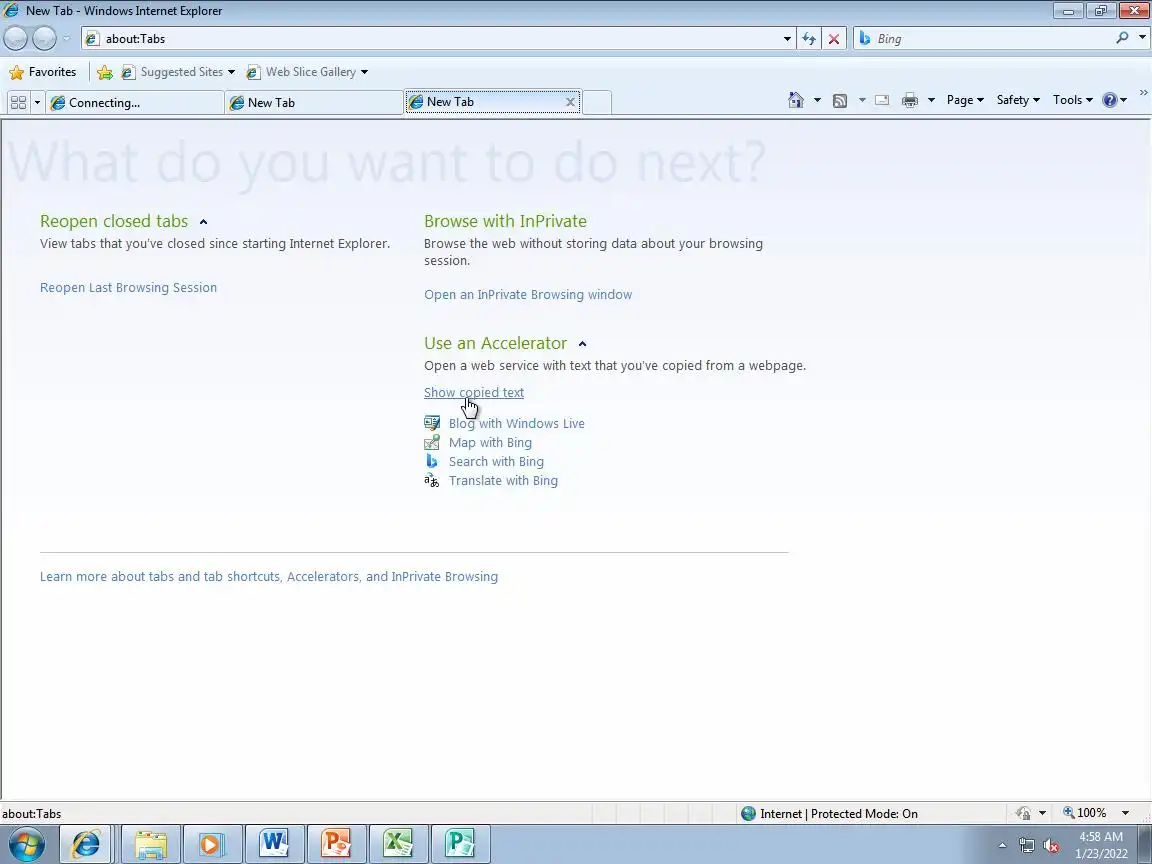The width and height of the screenshot is (1152, 864).
Task: Open Excel from the taskbar
Action: click(x=397, y=845)
